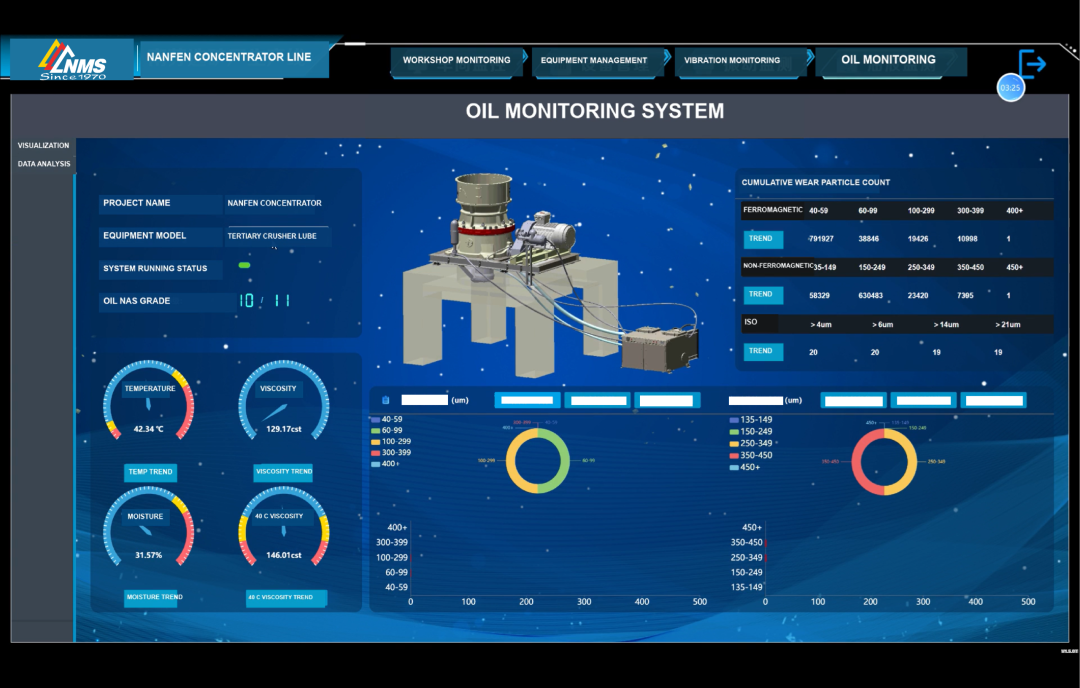1080x688 pixels.
Task: Select Data Analysis in the sidebar
Action: click(x=44, y=164)
